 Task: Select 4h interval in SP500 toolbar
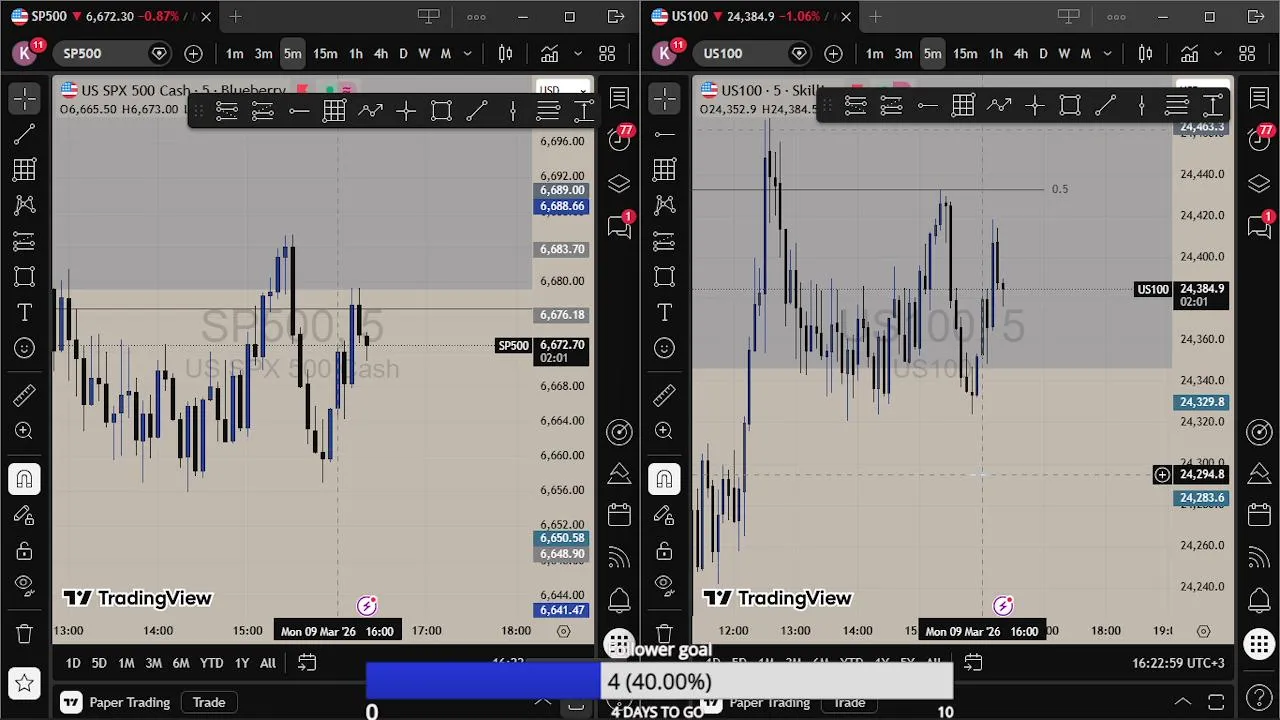coord(381,54)
